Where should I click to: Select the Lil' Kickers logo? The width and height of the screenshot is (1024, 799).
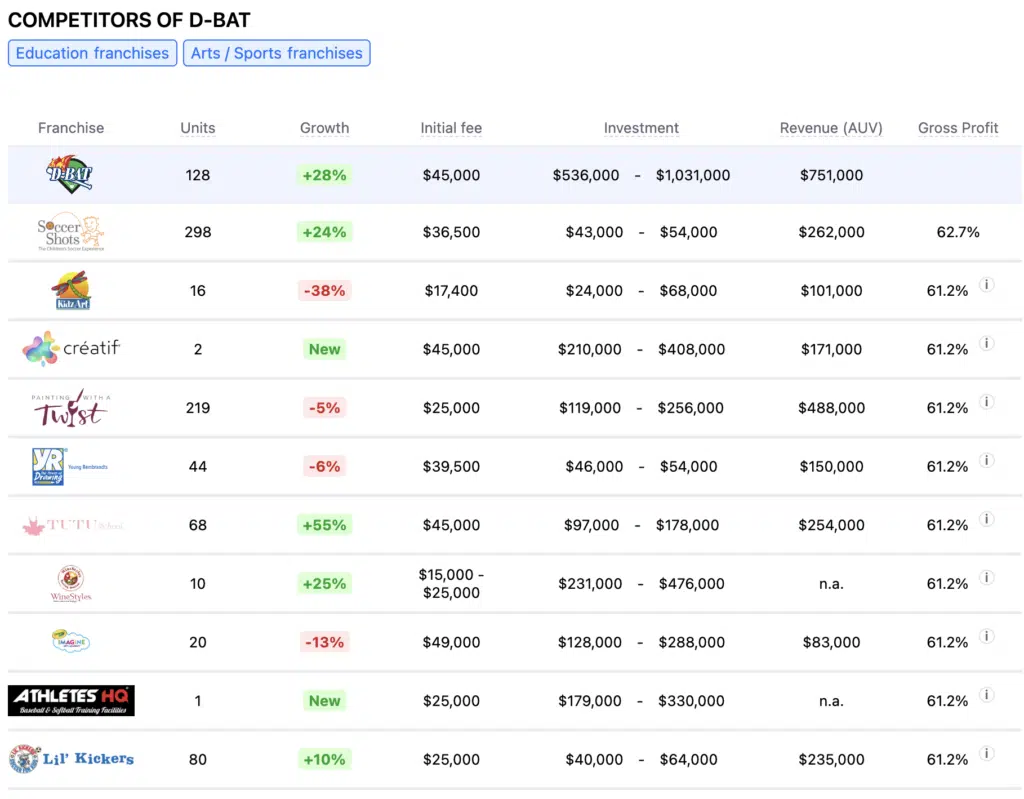71,758
